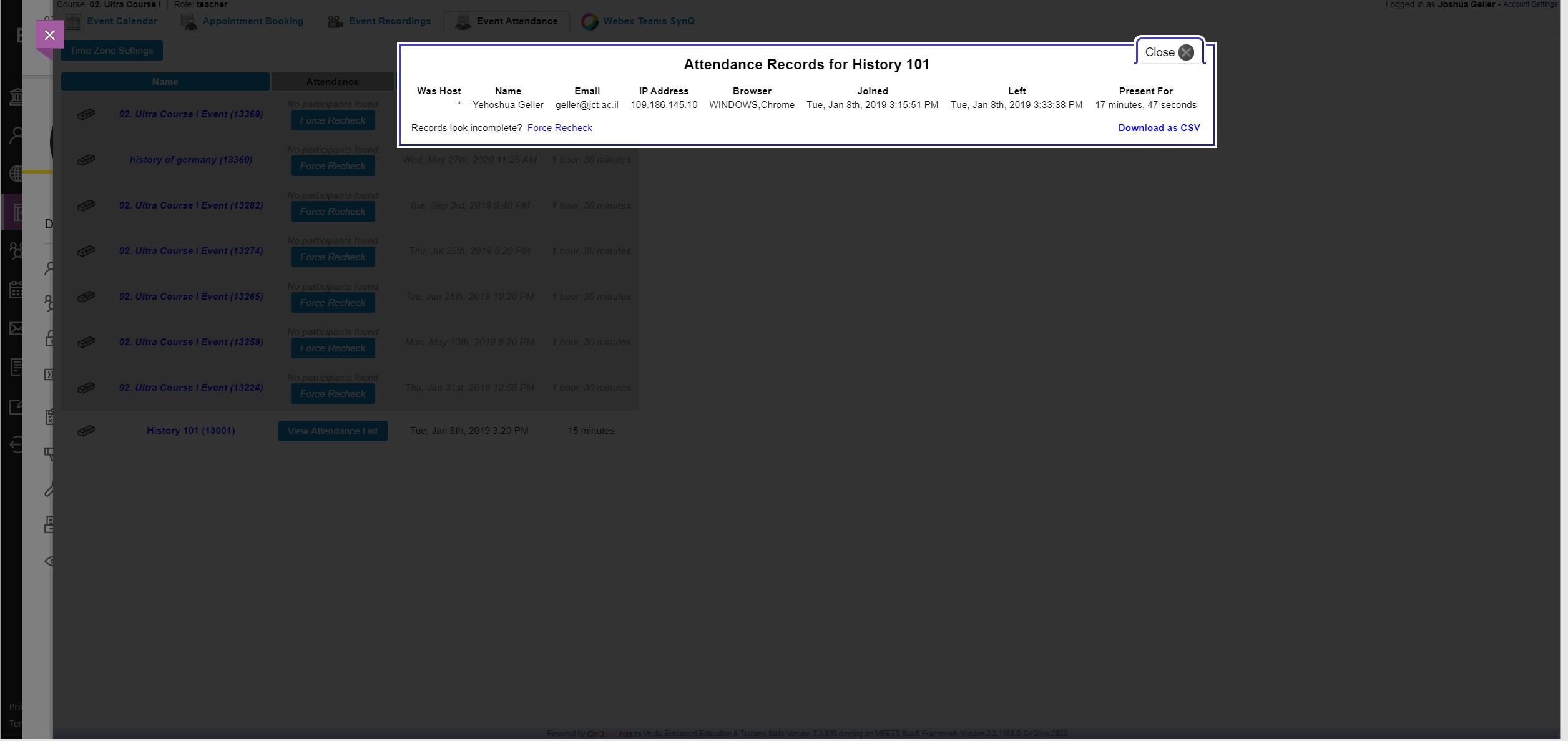Force Recheck the history of germany event
Image resolution: width=1568 pixels, height=741 pixels.
tap(332, 166)
